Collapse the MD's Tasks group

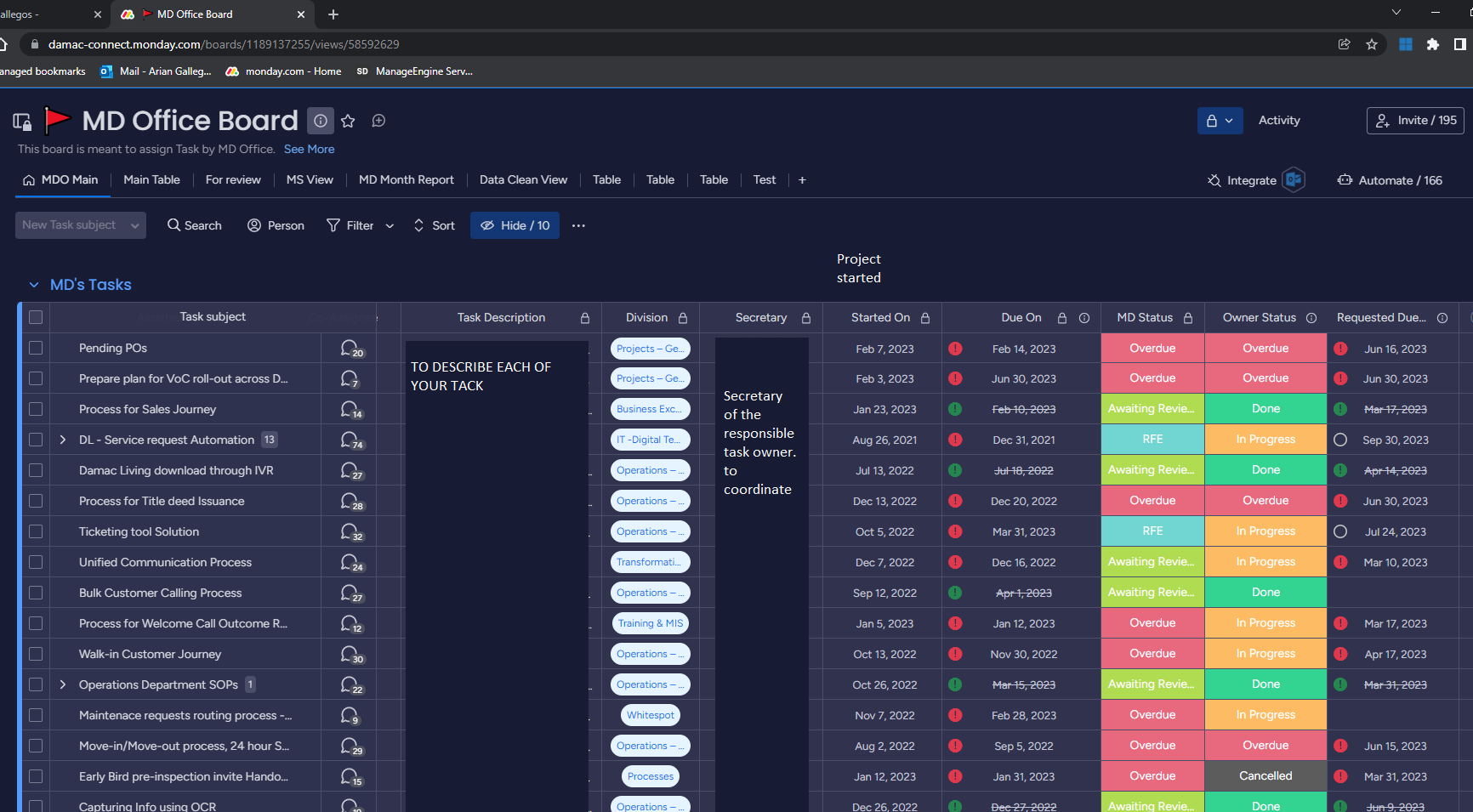[34, 285]
